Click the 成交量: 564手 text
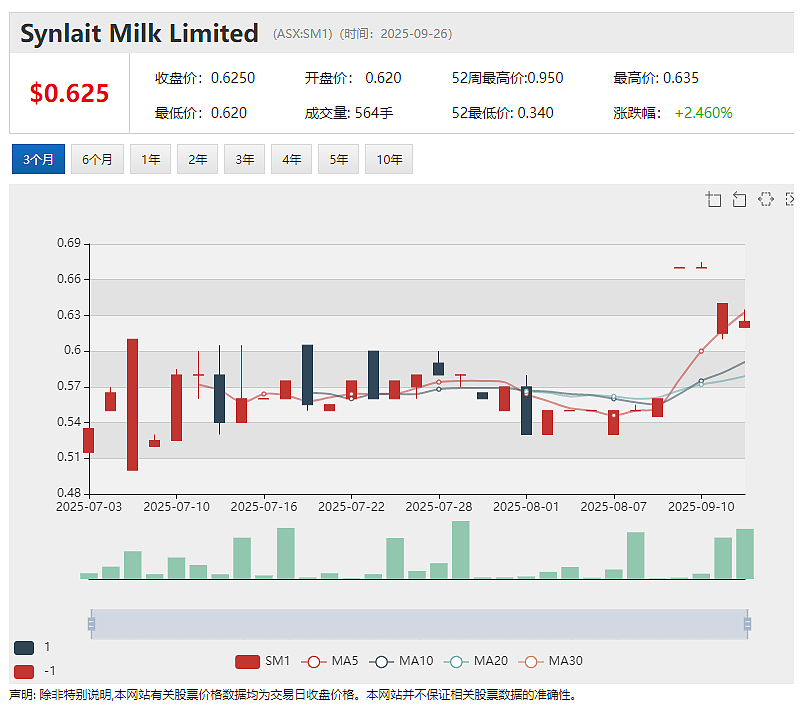 (349, 113)
